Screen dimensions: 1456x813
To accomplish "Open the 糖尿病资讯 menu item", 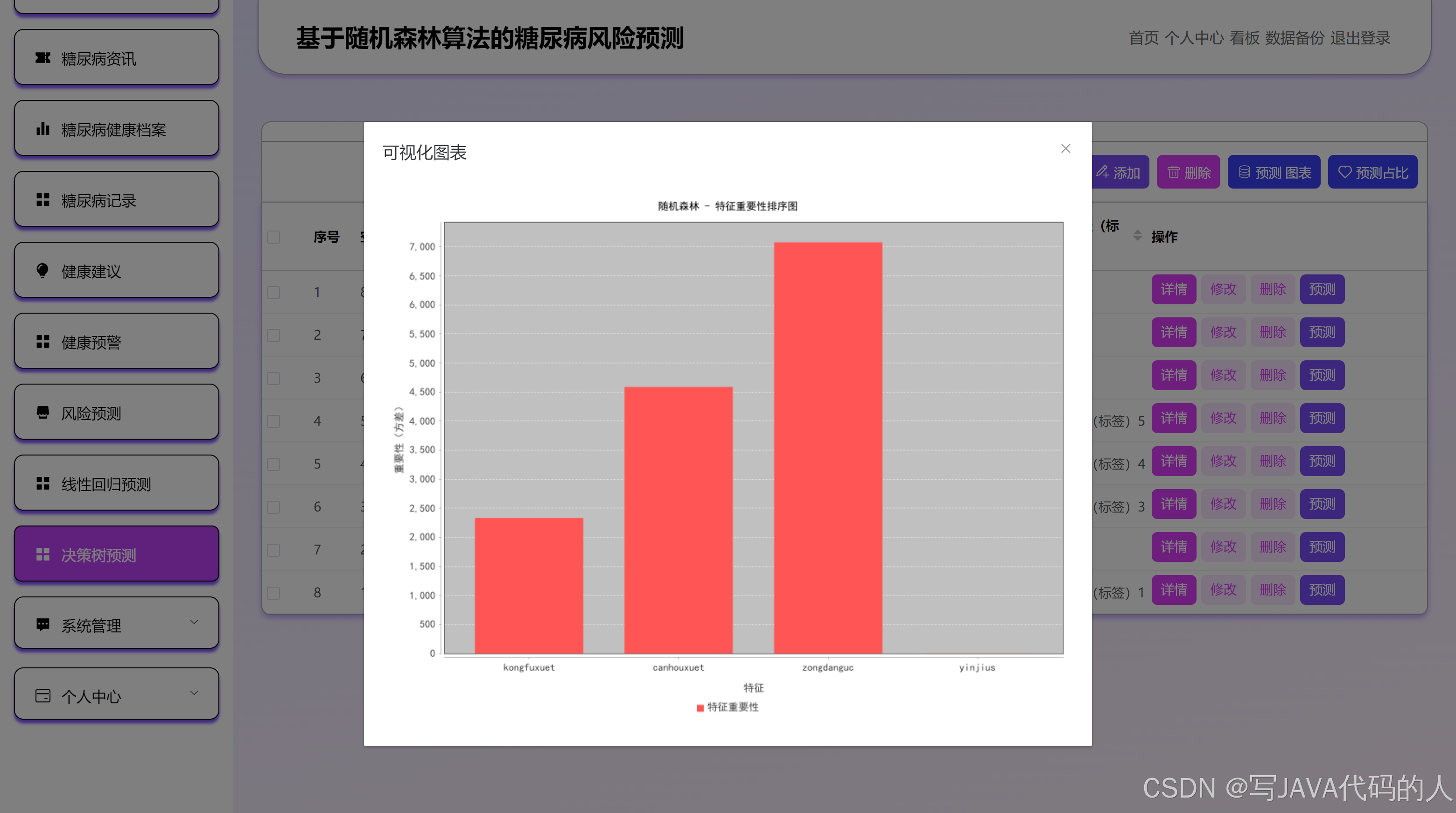I will click(117, 58).
